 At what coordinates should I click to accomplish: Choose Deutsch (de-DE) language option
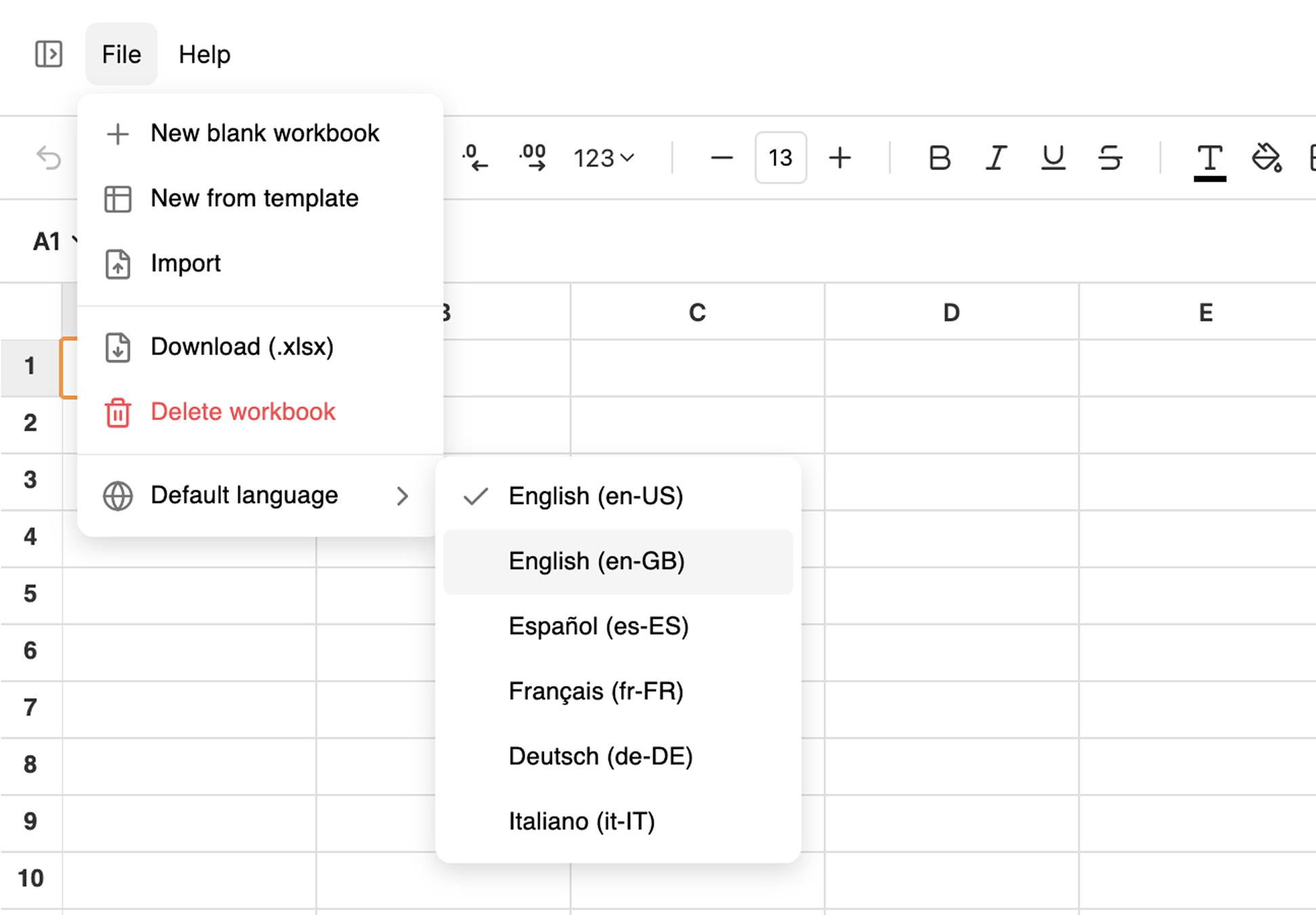600,756
